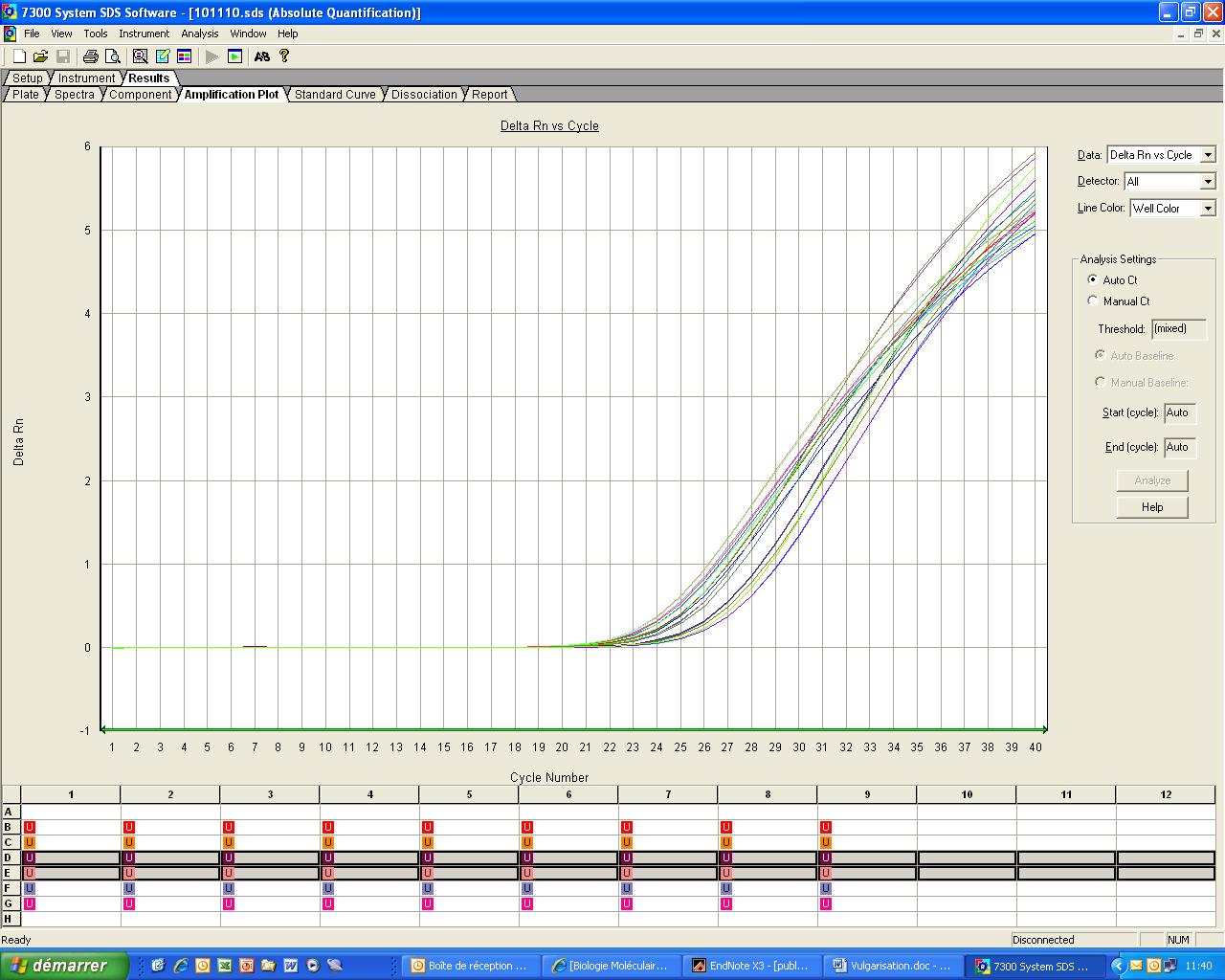Click the Print icon in toolbar
The image size is (1225, 980).
click(91, 56)
